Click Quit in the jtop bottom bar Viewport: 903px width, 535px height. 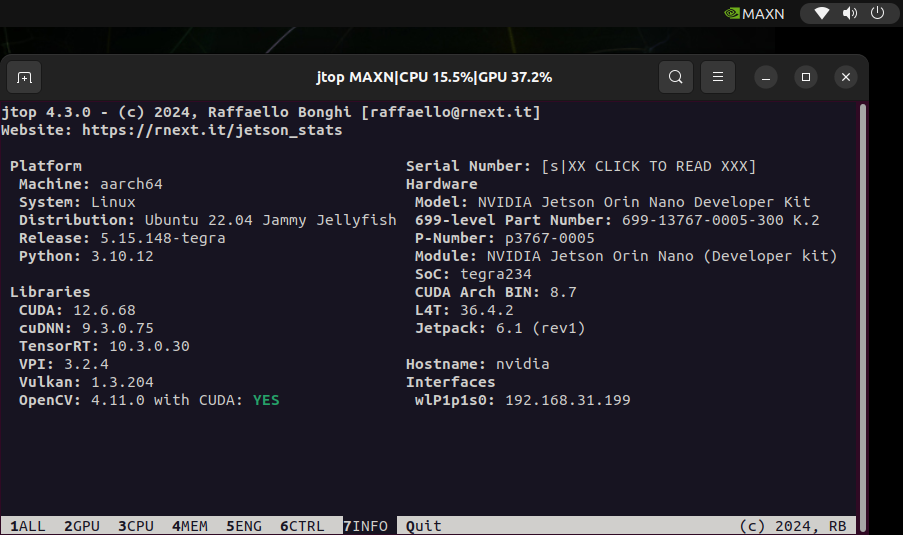423,526
